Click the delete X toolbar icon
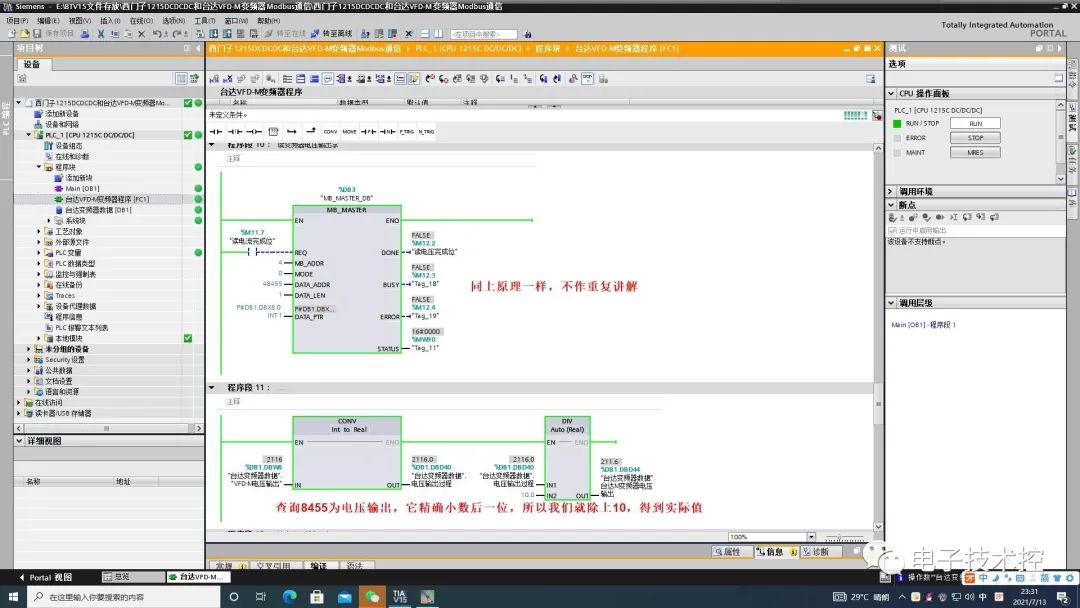This screenshot has height=608, width=1080. coord(141,34)
